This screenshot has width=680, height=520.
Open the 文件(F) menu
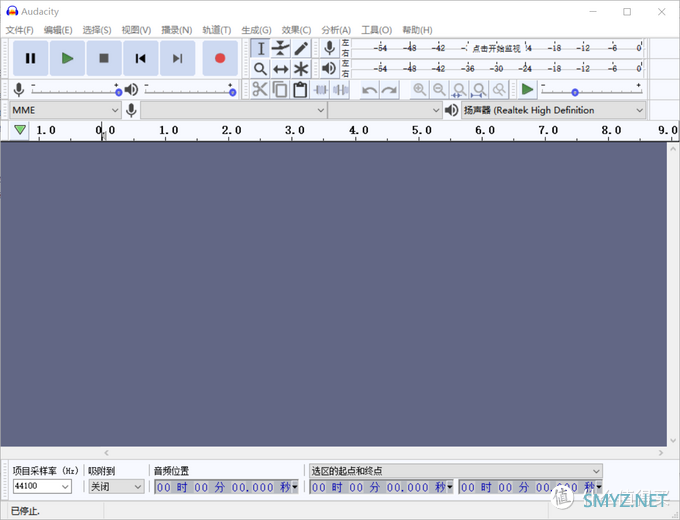pyautogui.click(x=20, y=30)
